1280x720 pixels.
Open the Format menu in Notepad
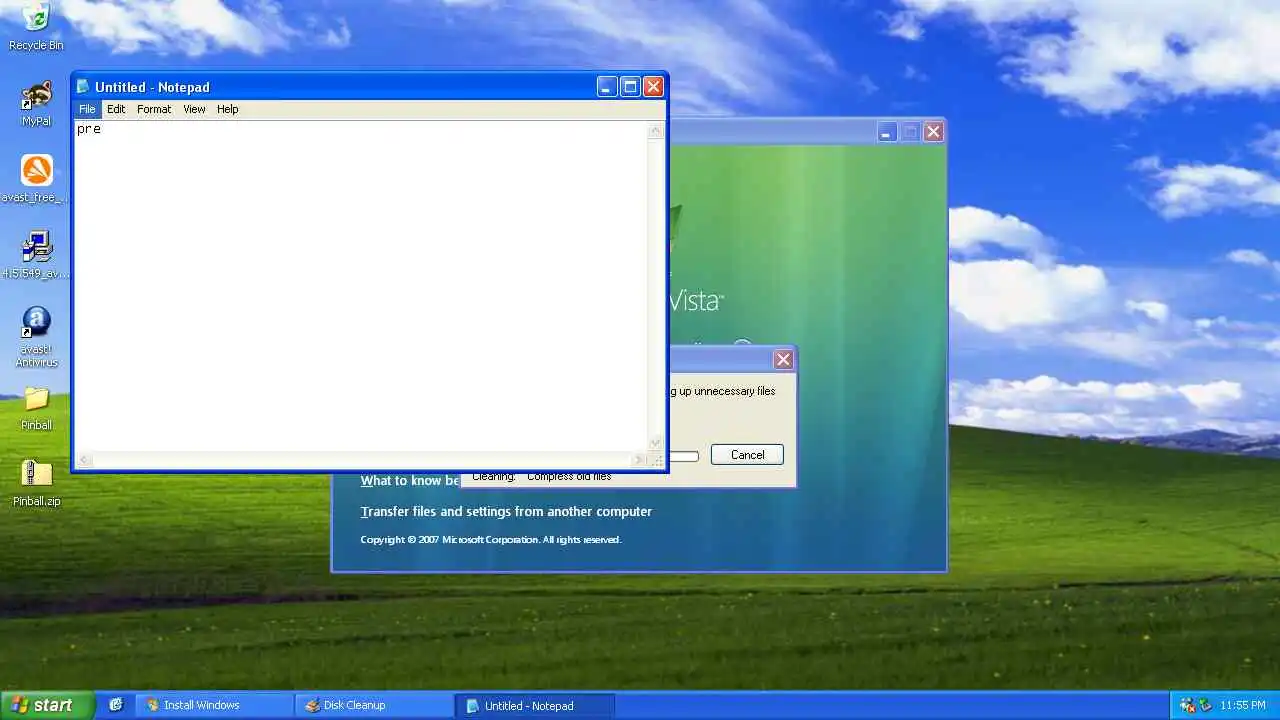pos(154,109)
